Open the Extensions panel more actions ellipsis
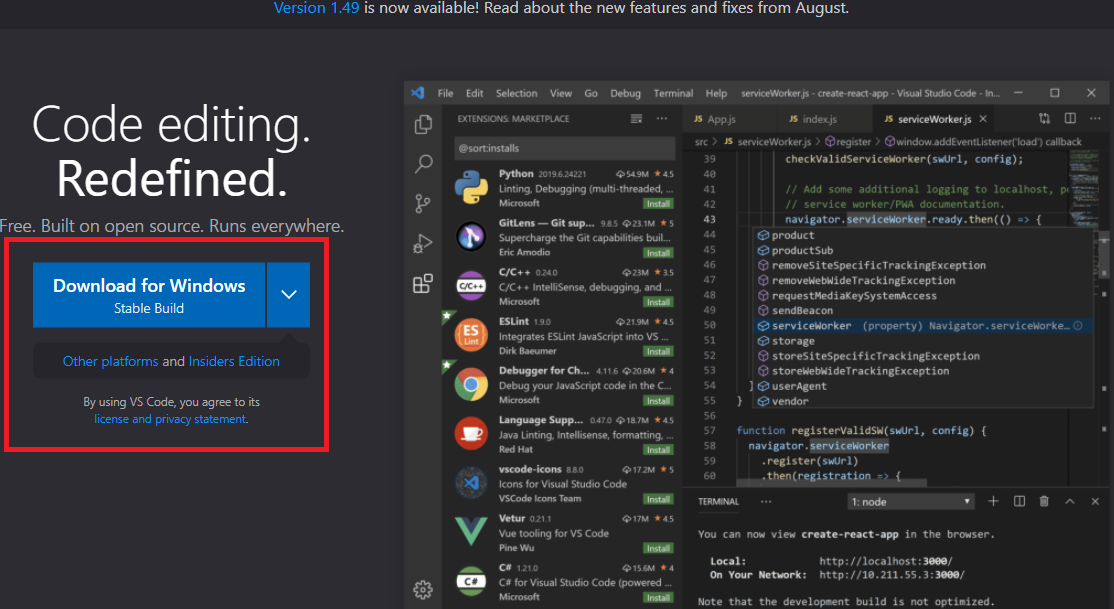 (662, 119)
